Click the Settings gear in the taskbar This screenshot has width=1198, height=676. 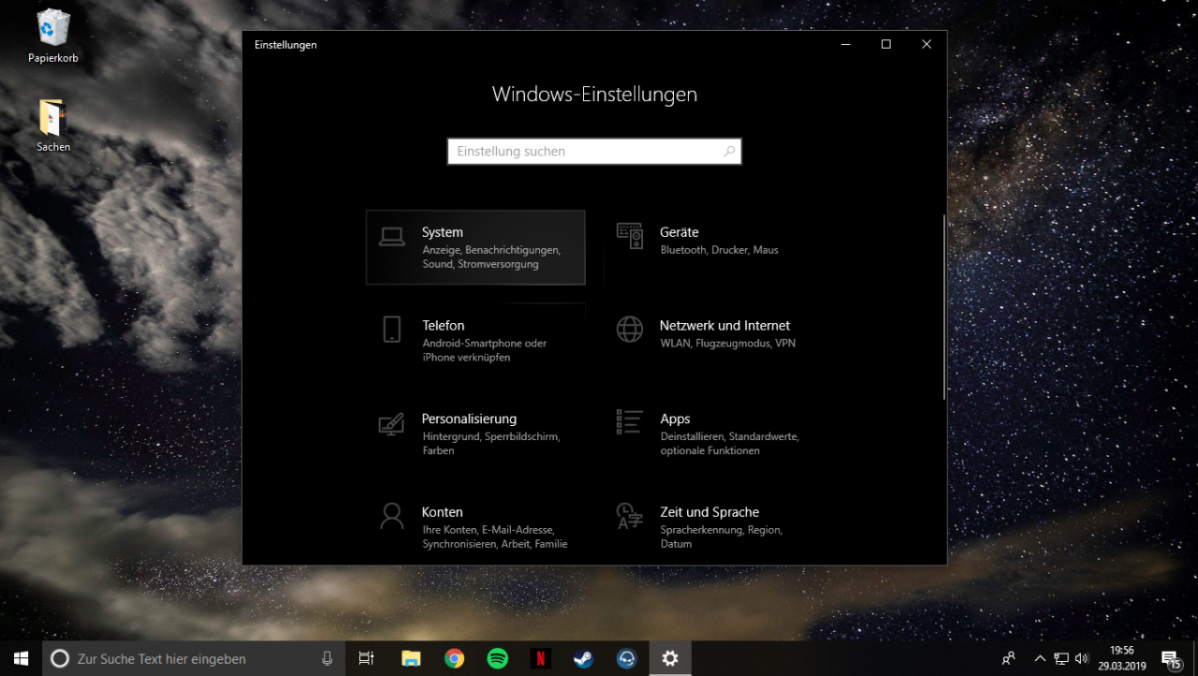(670, 658)
